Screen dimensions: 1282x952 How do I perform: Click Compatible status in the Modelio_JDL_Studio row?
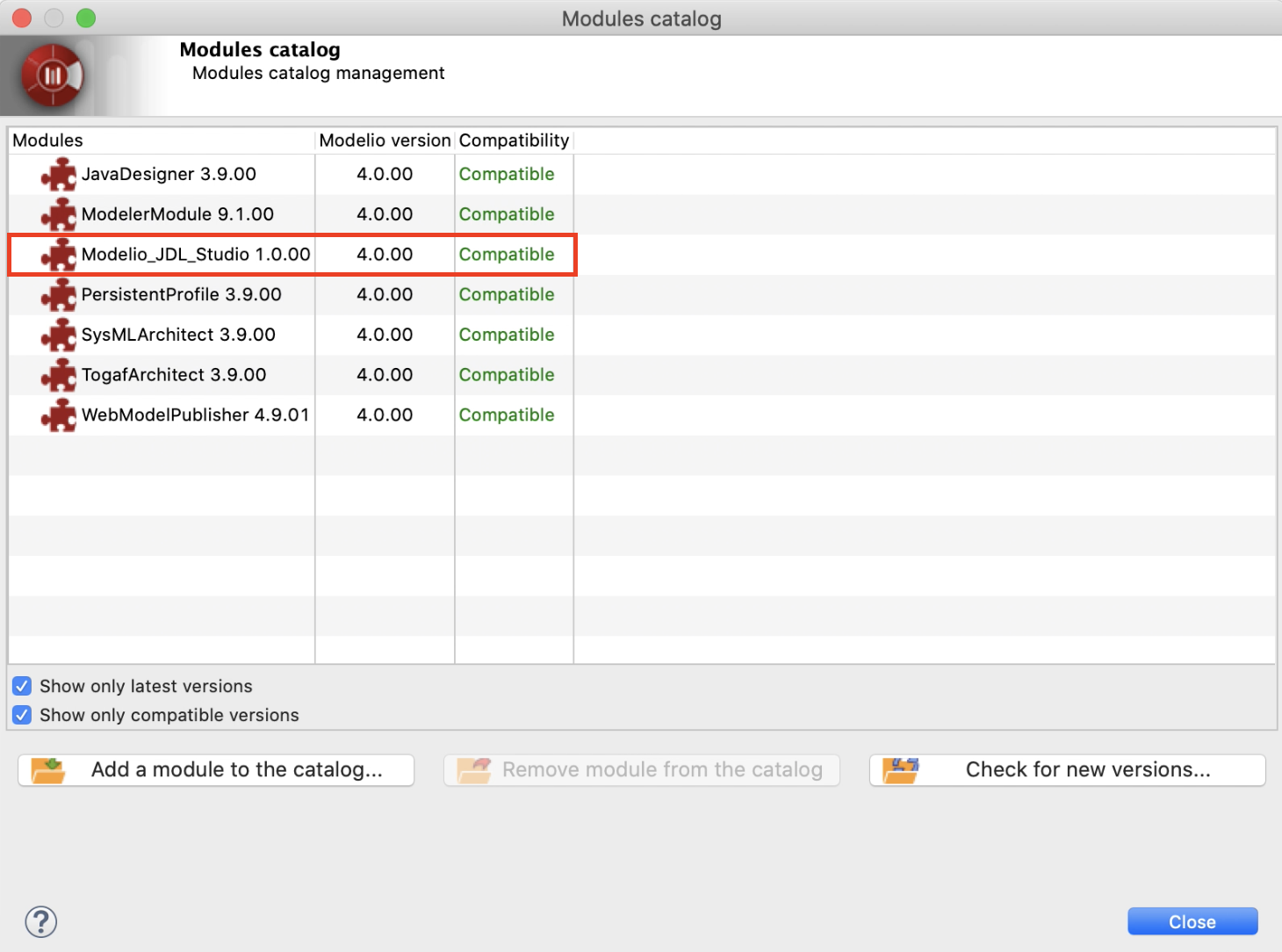[x=507, y=255]
